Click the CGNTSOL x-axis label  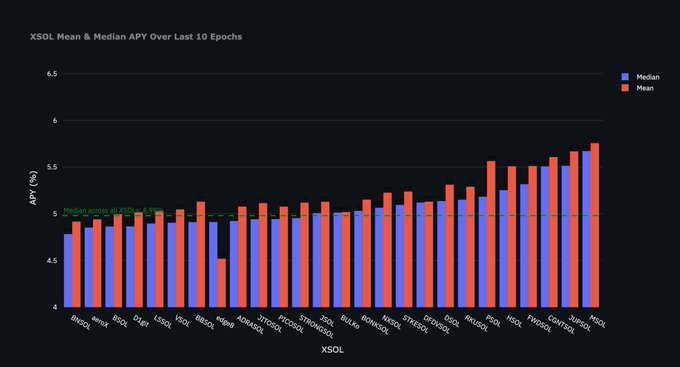point(562,324)
